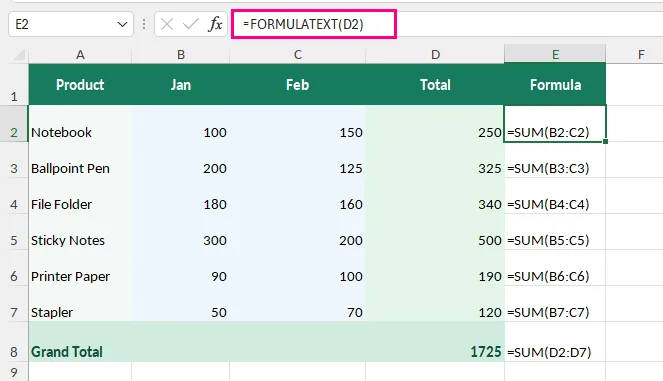Click Stapler's Jan value 50
Image resolution: width=663 pixels, height=381 pixels.
(181, 304)
